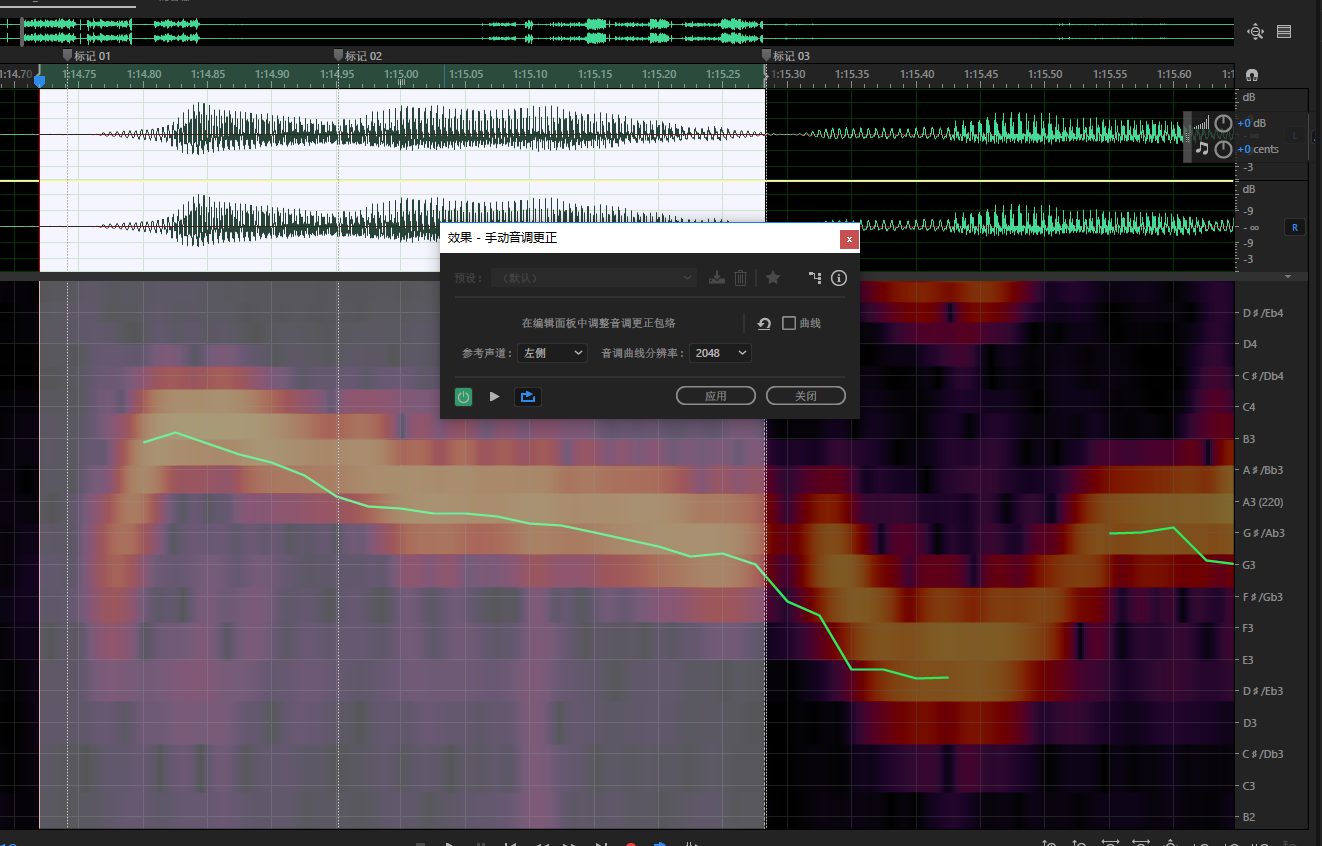Toggle the snapping magnet icon
1322x846 pixels.
click(1251, 75)
